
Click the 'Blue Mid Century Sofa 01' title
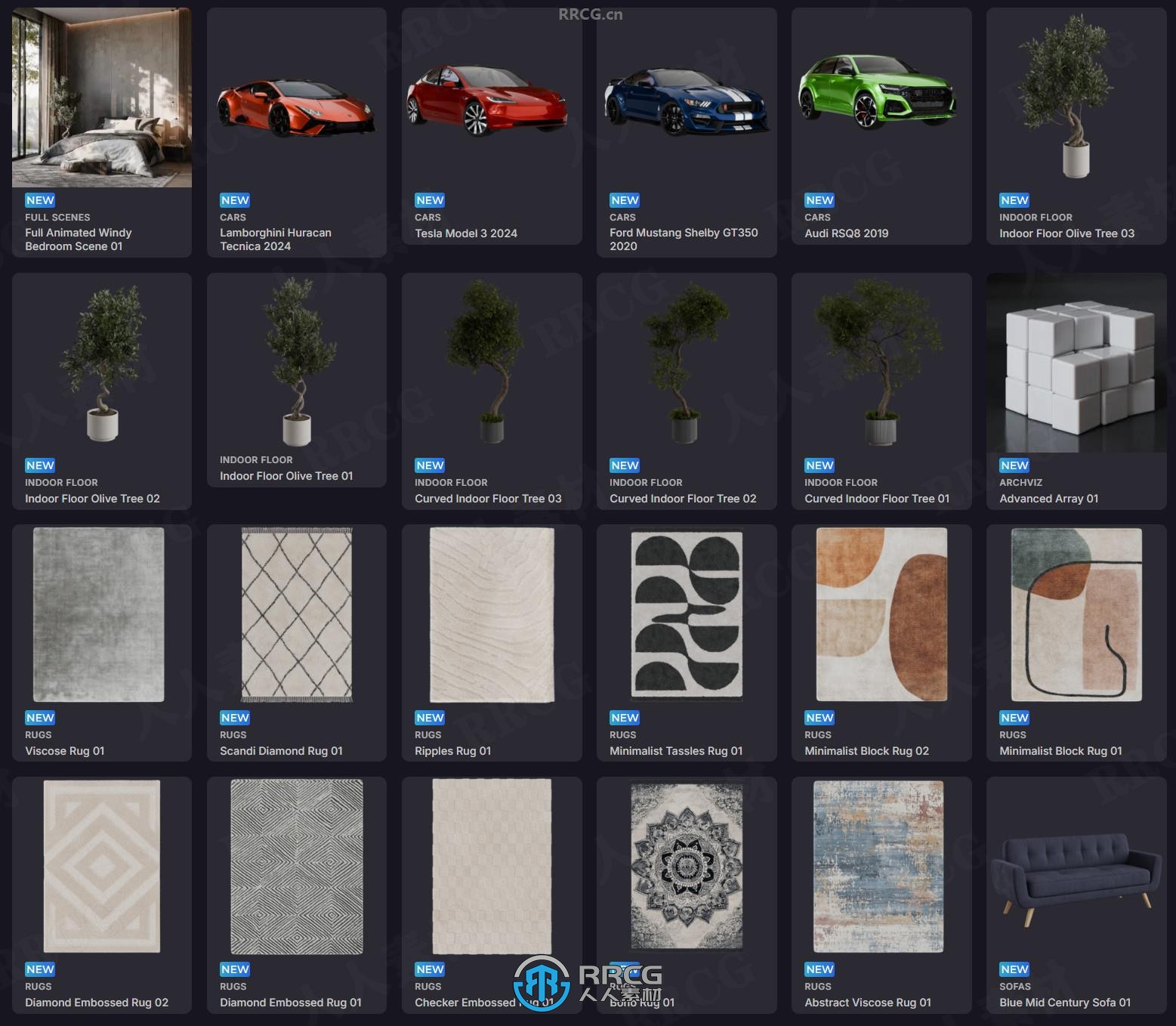click(1065, 1003)
